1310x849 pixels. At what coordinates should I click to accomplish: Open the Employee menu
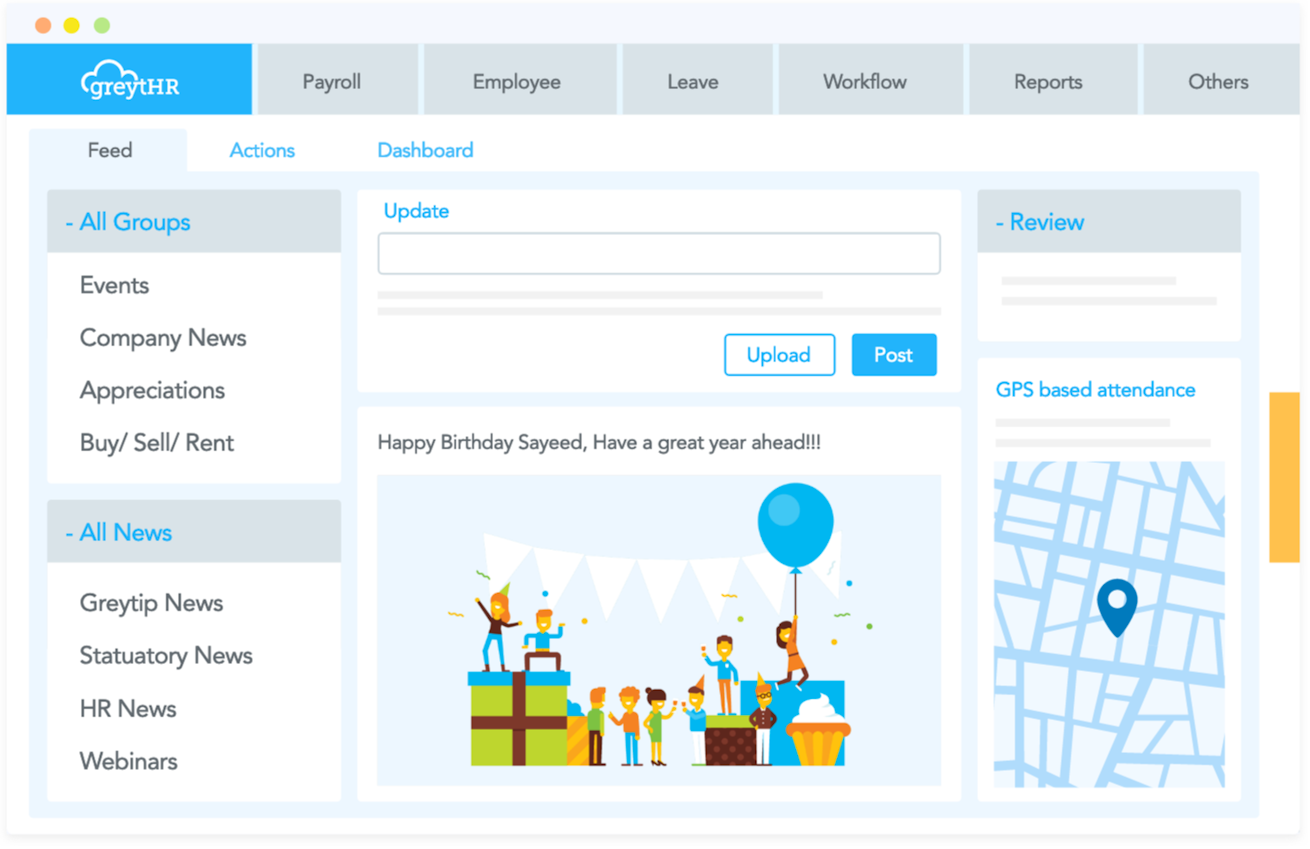(517, 81)
